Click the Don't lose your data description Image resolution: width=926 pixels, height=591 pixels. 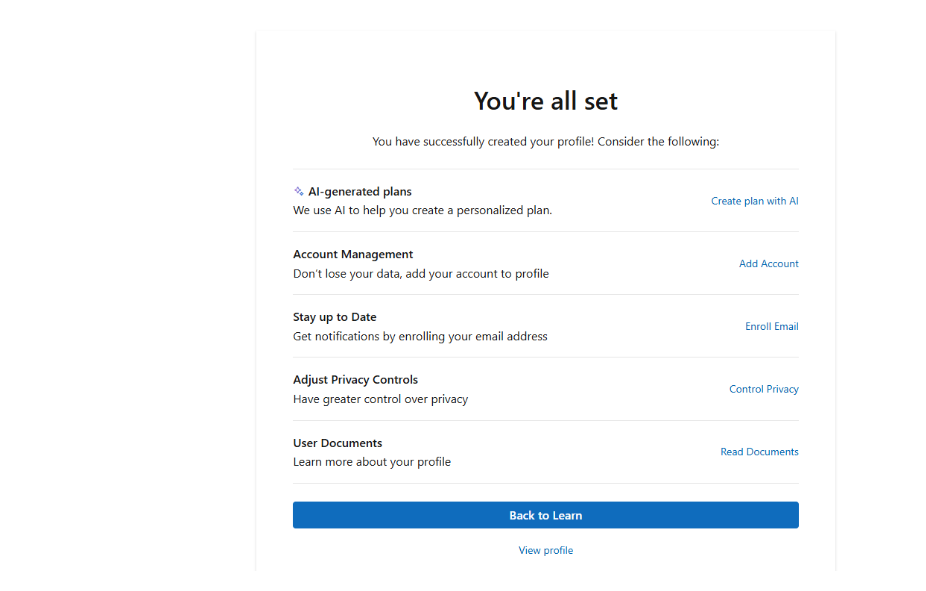click(x=421, y=274)
